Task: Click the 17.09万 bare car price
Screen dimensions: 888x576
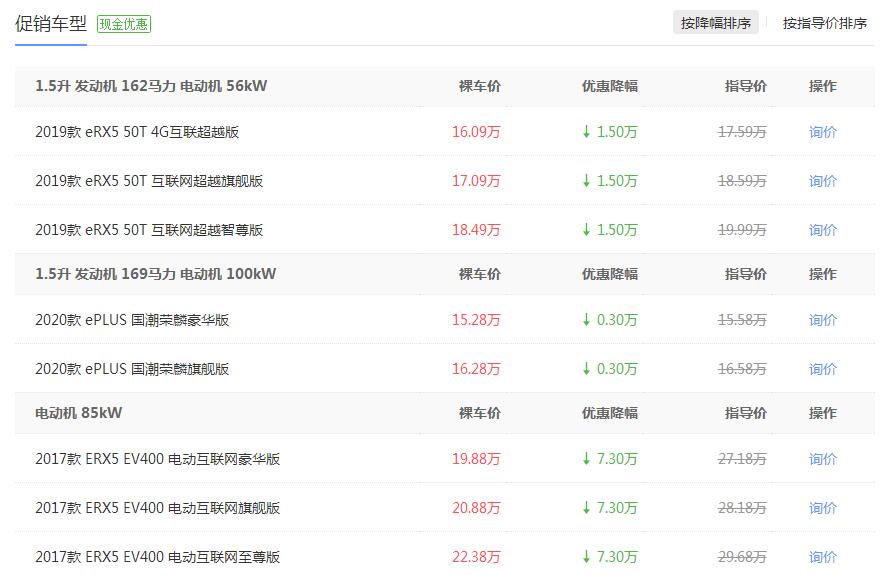Action: pyautogui.click(x=476, y=181)
